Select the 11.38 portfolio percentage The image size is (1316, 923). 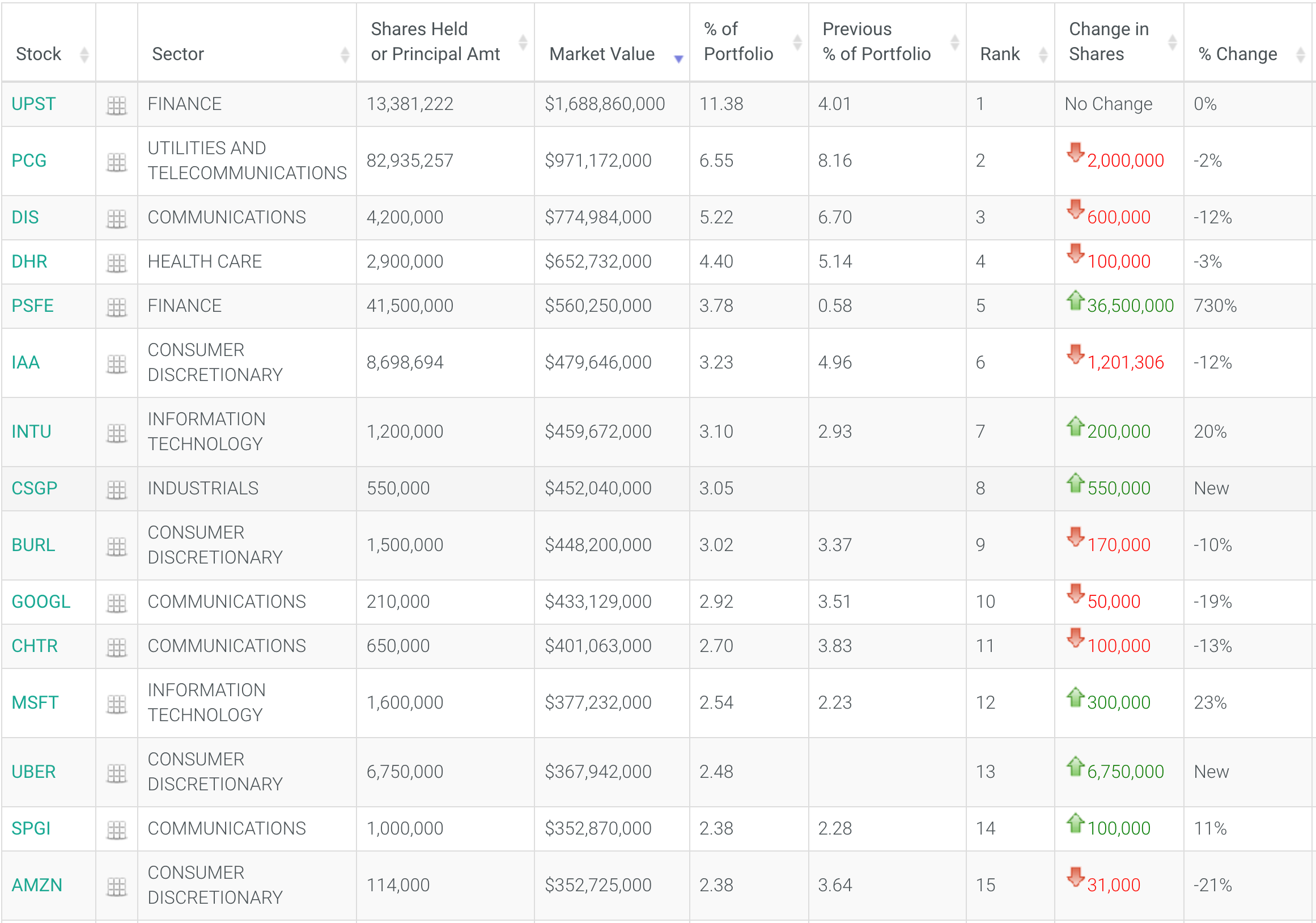coord(721,104)
